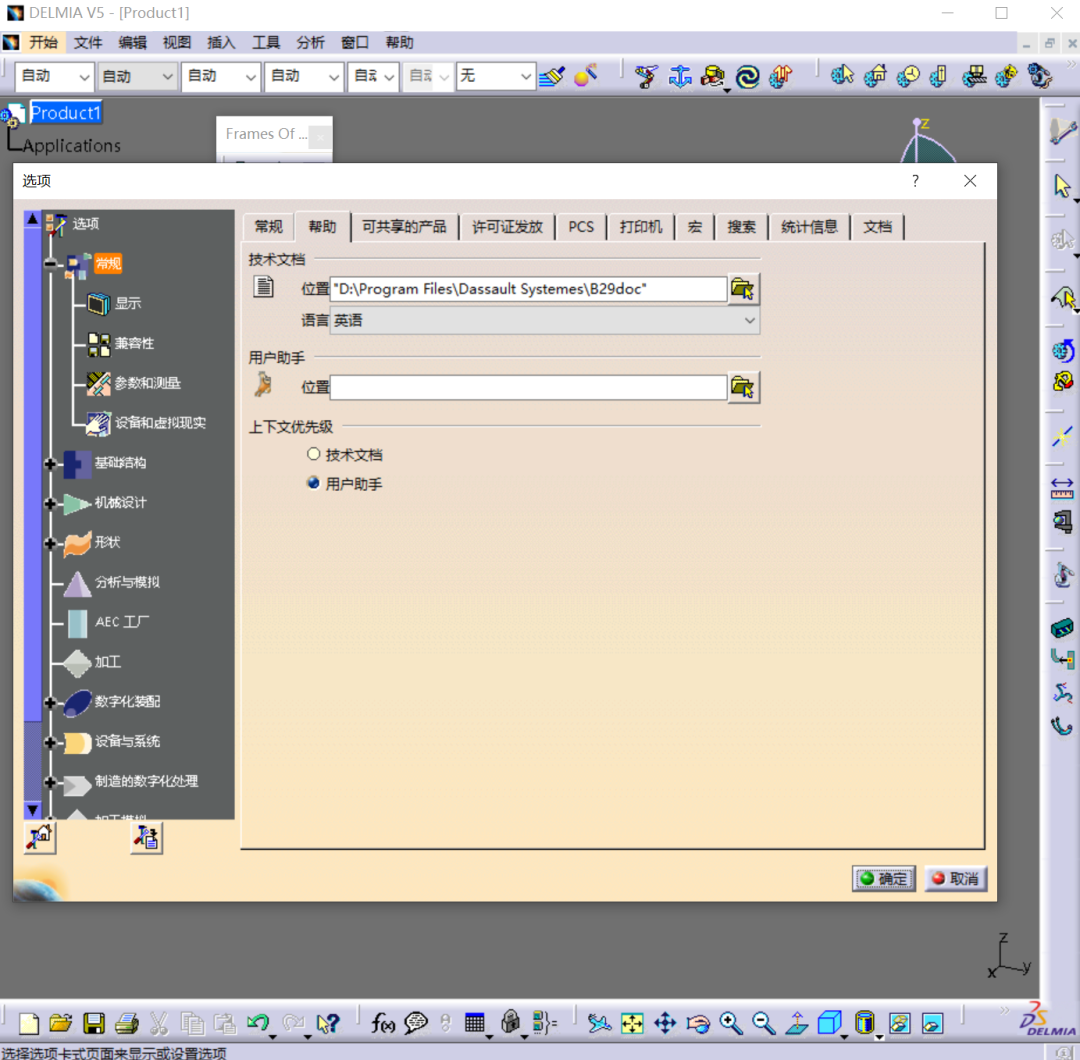Click the Save icon in bottom toolbar
Viewport: 1080px width, 1060px height.
tap(94, 1023)
